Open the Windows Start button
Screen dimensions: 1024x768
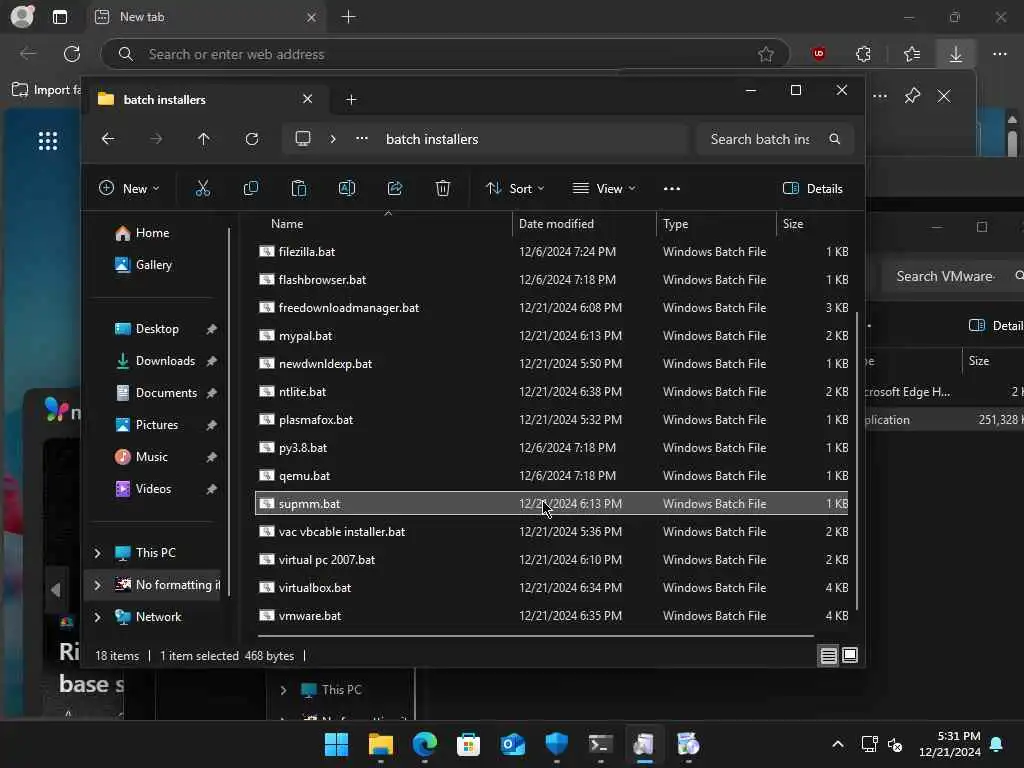coord(336,744)
